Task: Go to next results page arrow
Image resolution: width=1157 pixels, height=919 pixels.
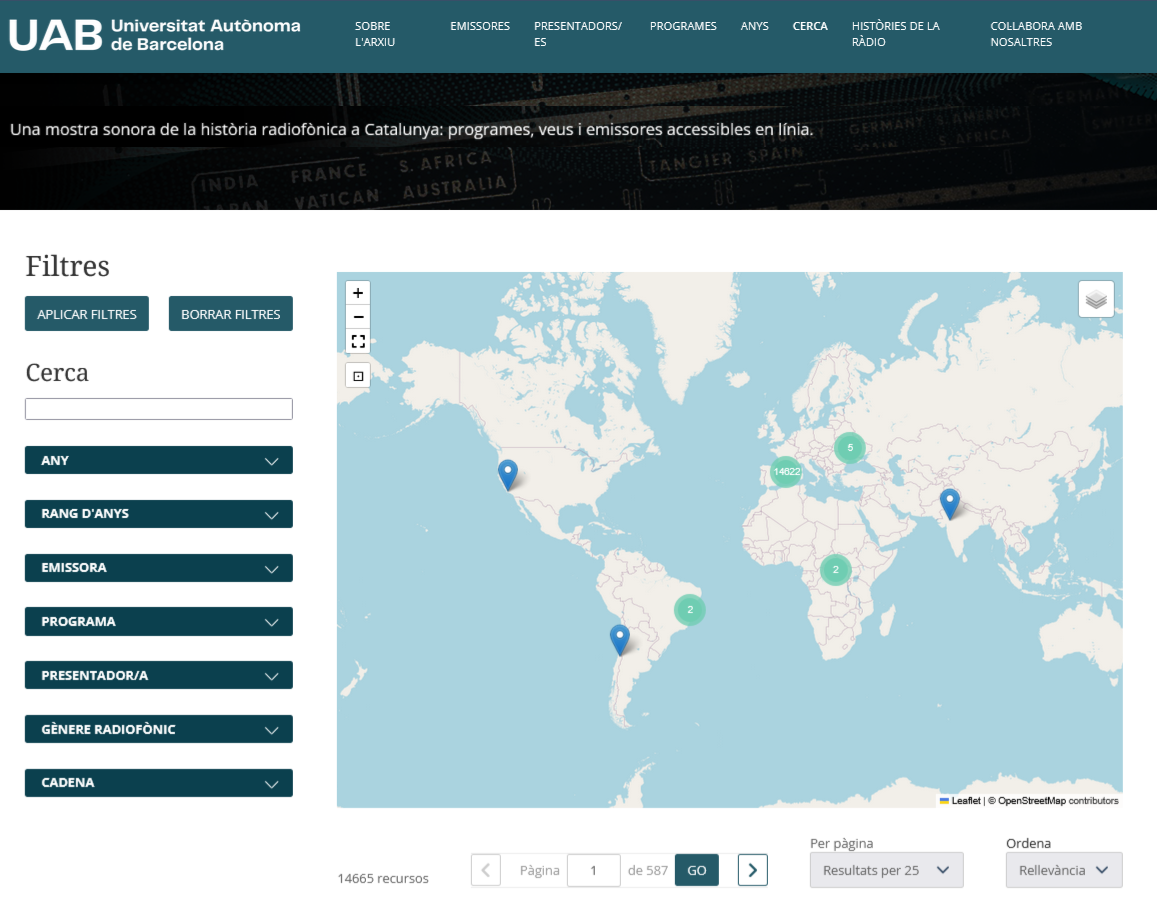Action: pyautogui.click(x=752, y=870)
